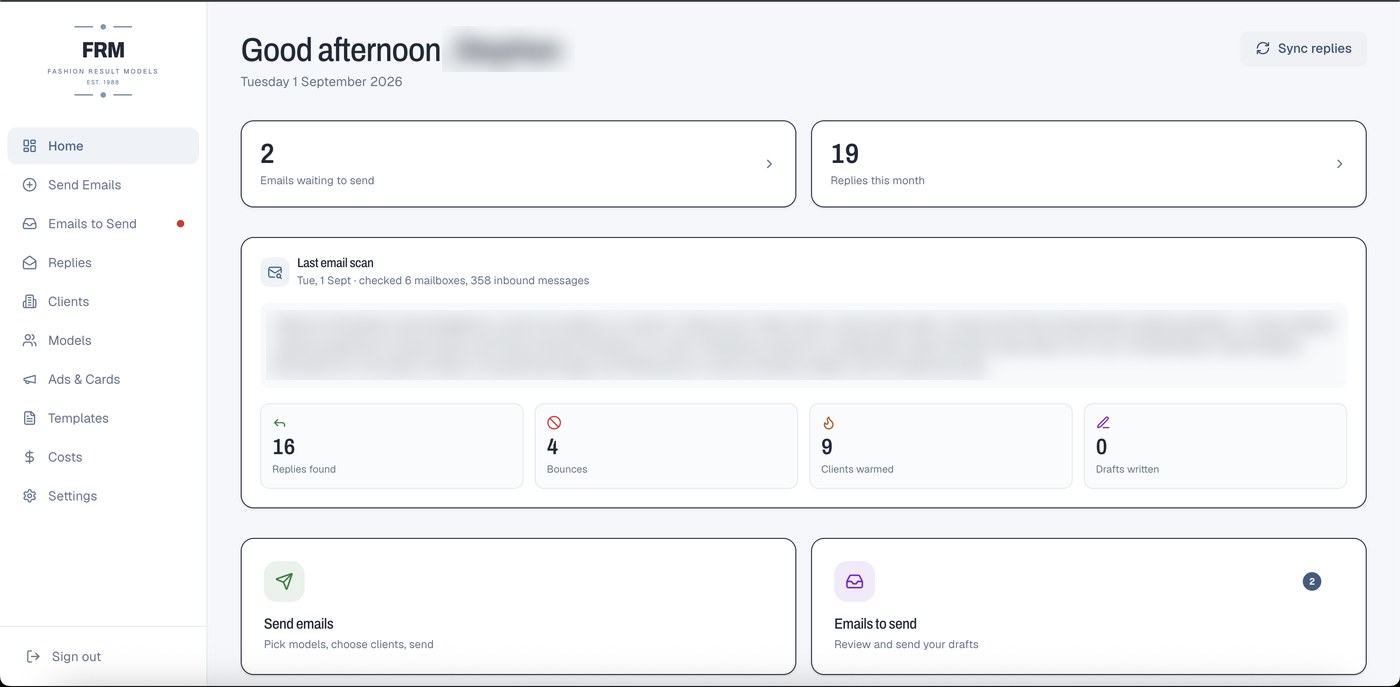
Task: Click the red bounce icon above 4
Action: (554, 423)
